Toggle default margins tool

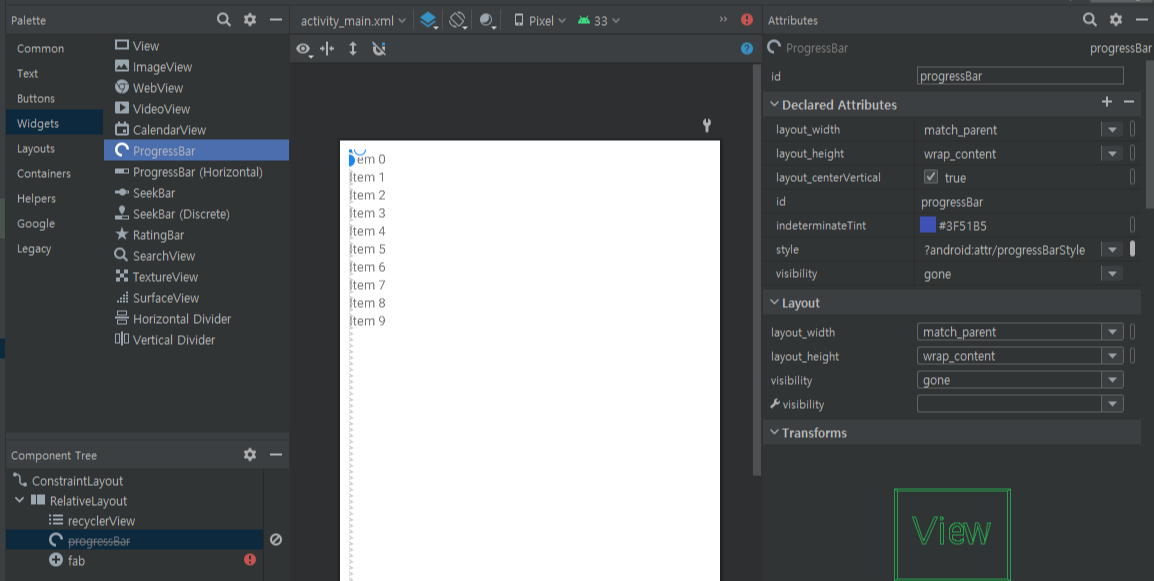point(328,49)
